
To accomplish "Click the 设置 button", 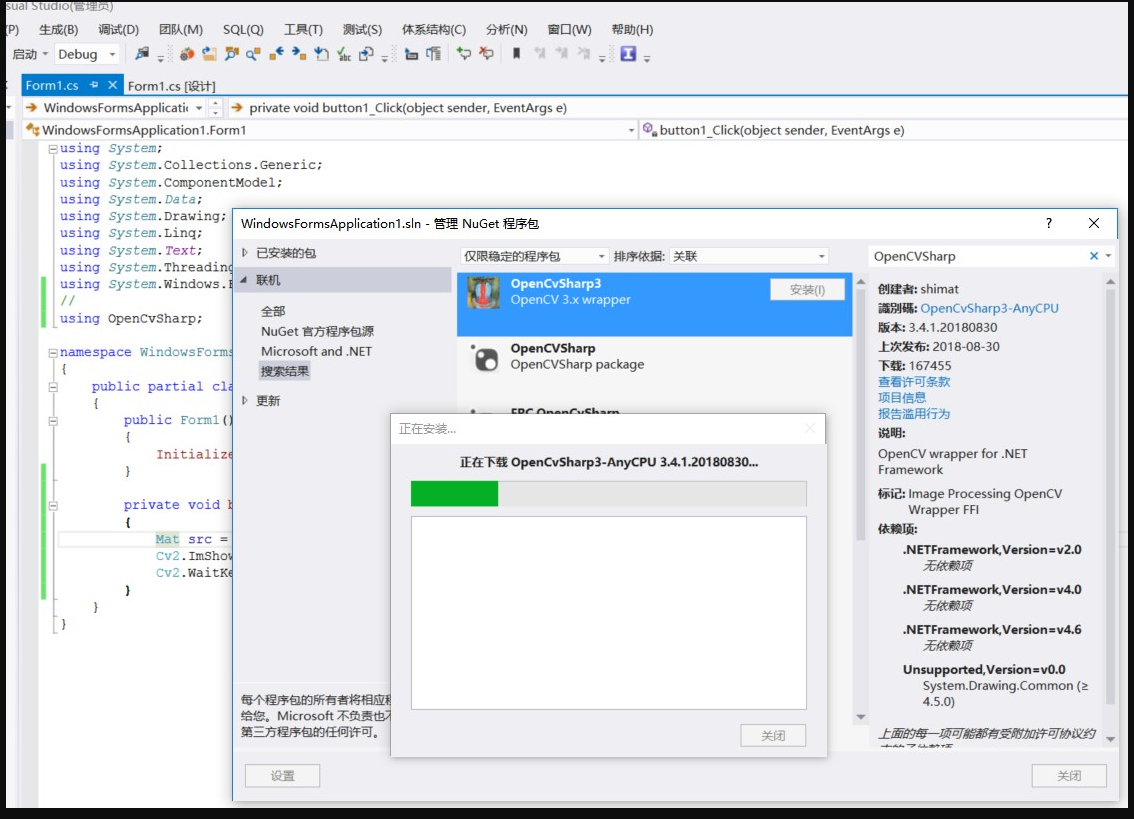I will [x=282, y=776].
